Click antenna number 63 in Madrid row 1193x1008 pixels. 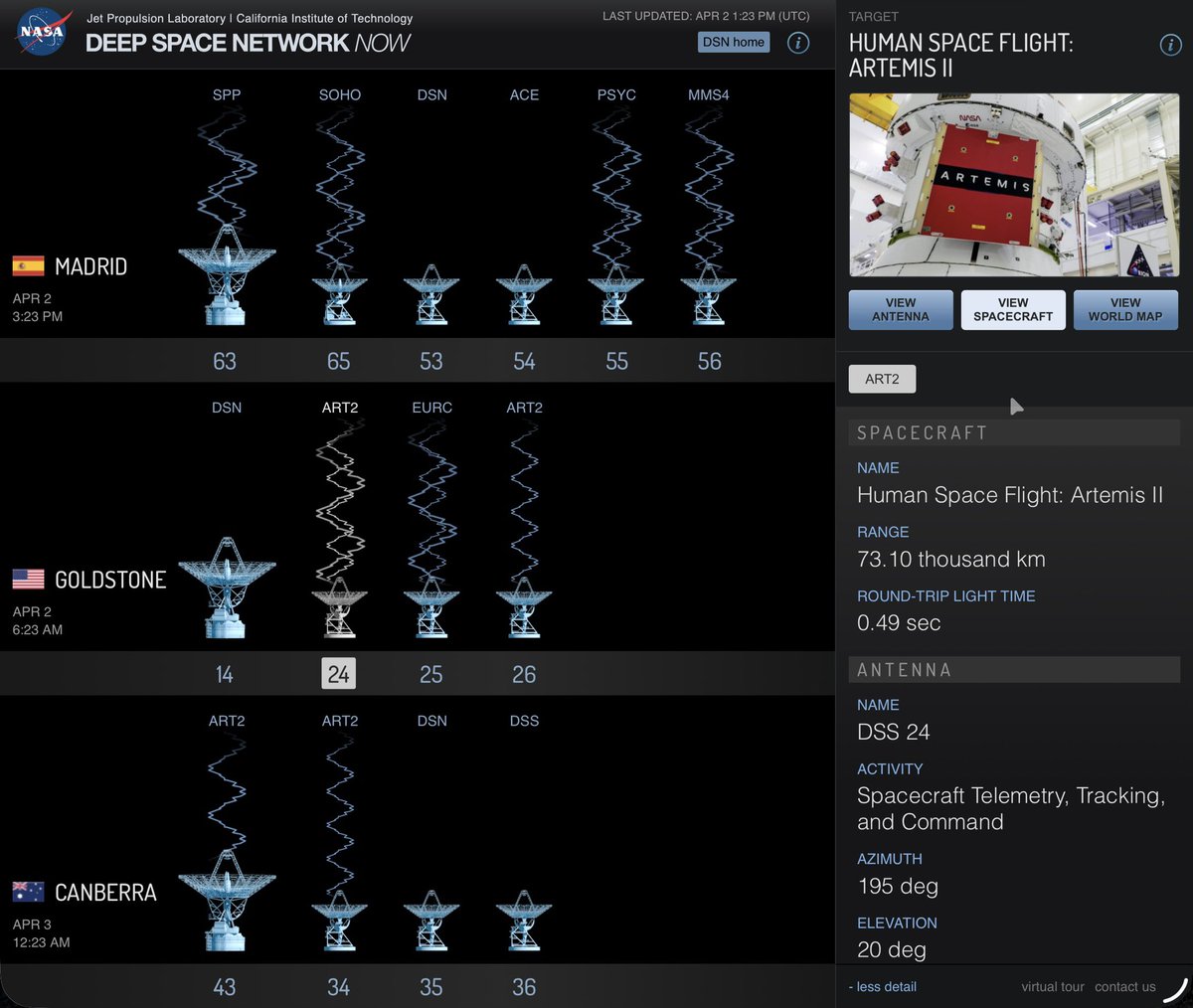click(225, 361)
